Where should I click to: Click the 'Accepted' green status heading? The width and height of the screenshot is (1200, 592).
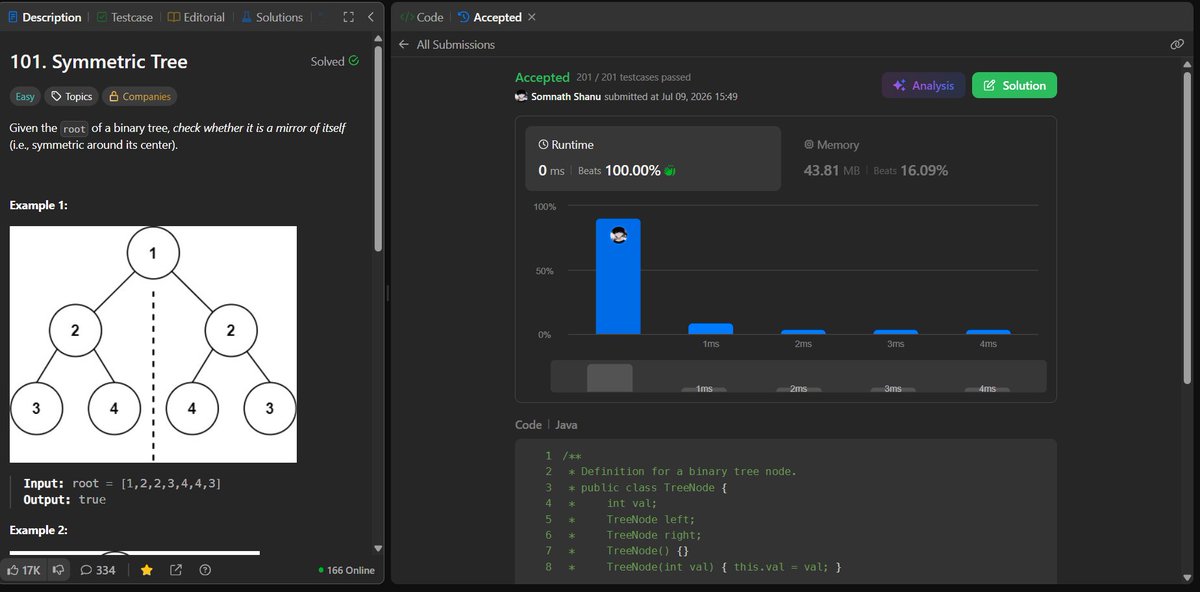[x=541, y=77]
